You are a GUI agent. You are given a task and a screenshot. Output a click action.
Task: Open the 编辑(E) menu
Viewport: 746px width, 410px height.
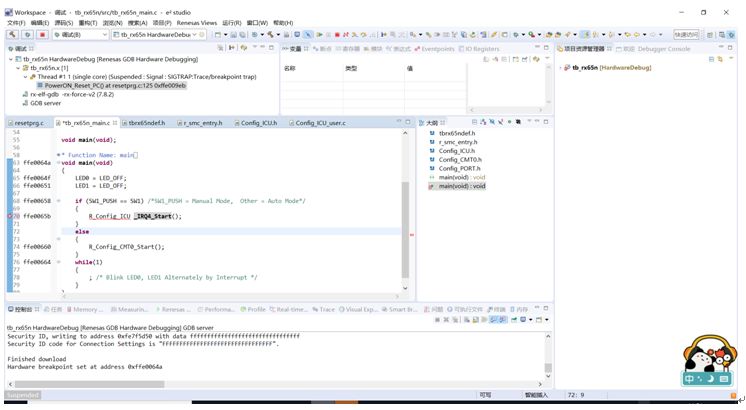(x=40, y=23)
